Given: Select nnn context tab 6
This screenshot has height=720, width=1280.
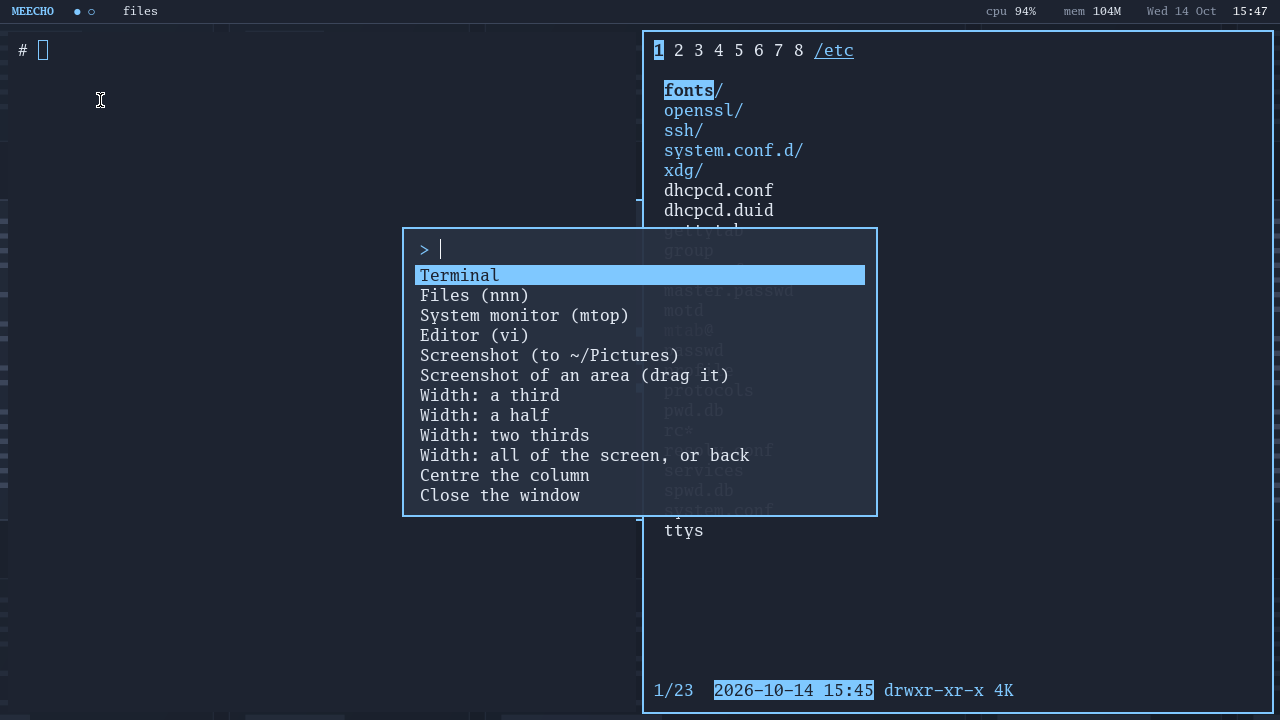Looking at the screenshot, I should pos(759,51).
